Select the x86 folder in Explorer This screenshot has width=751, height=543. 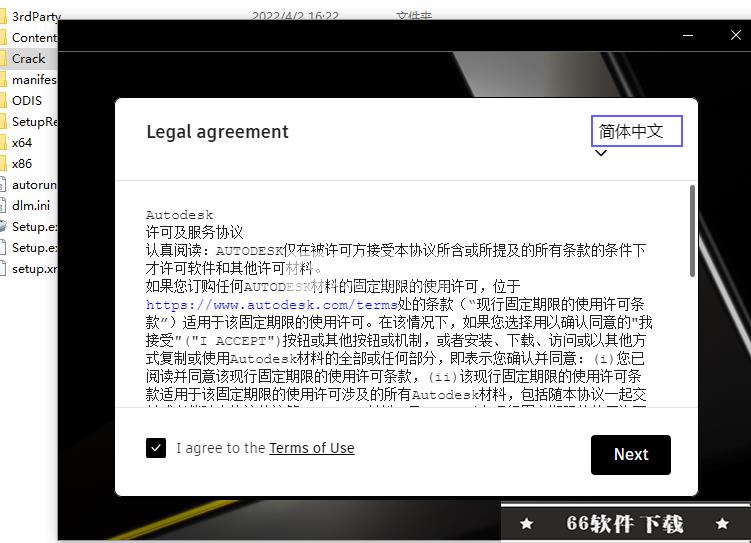pyautogui.click(x=22, y=164)
